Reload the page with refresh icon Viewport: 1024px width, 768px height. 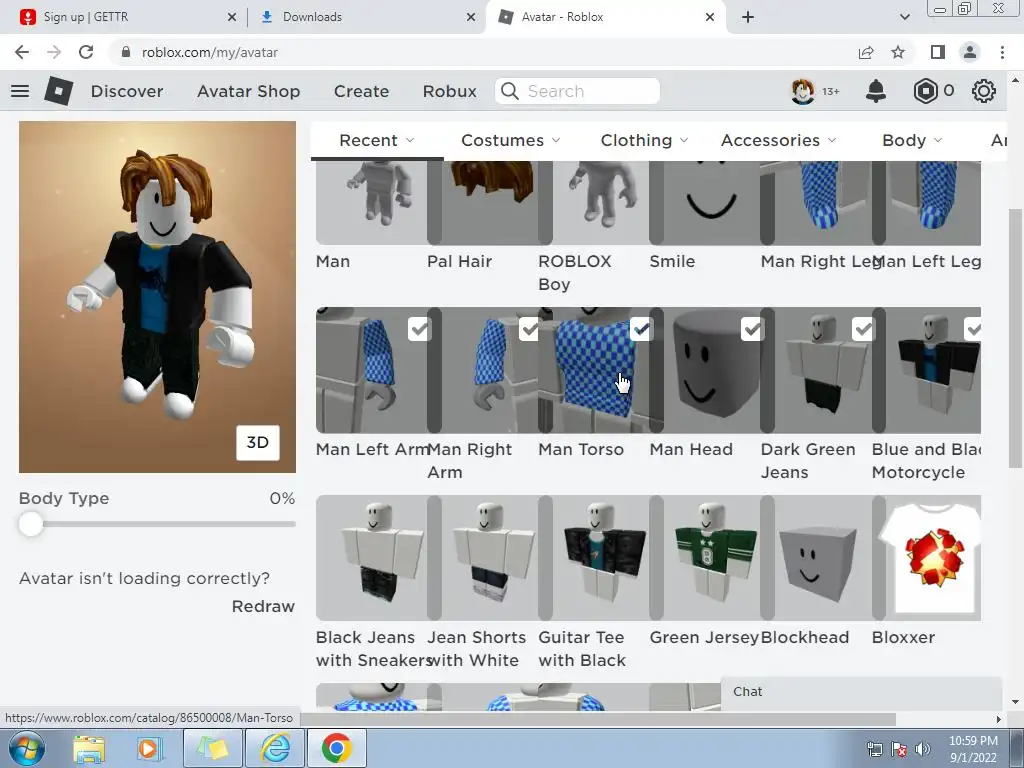coord(86,52)
